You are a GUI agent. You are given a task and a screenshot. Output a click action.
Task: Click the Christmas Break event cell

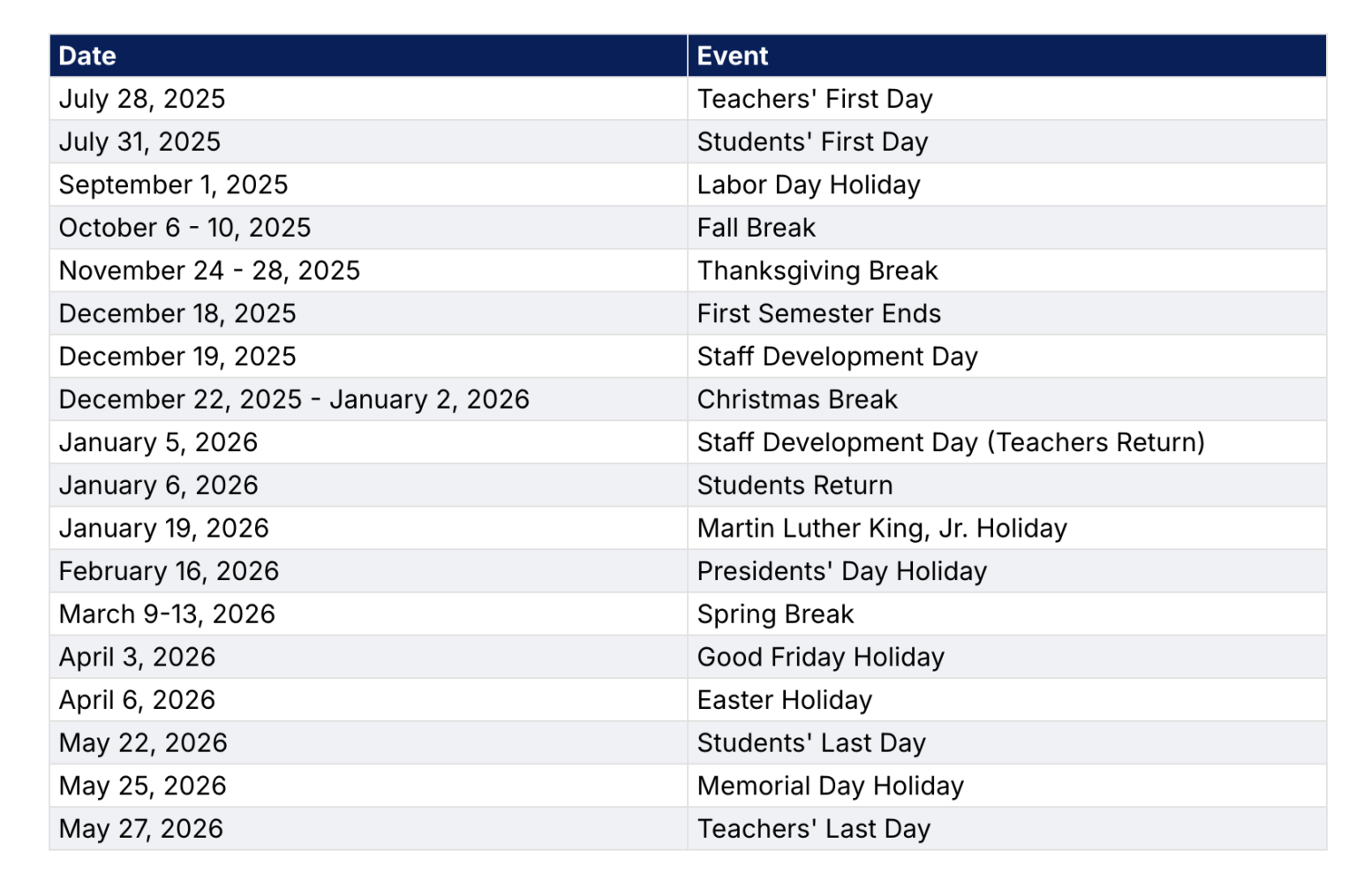coord(1007,399)
